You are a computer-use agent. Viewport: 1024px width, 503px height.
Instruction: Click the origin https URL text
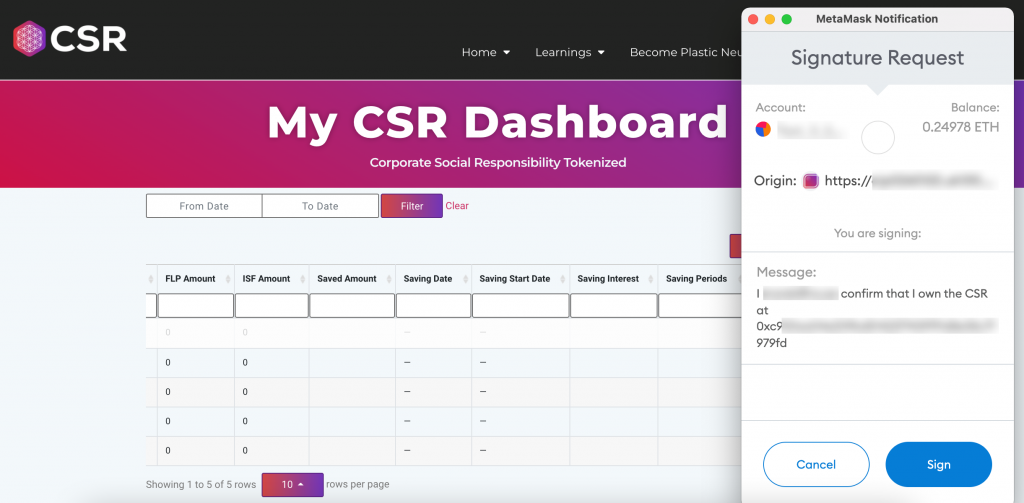coord(911,181)
